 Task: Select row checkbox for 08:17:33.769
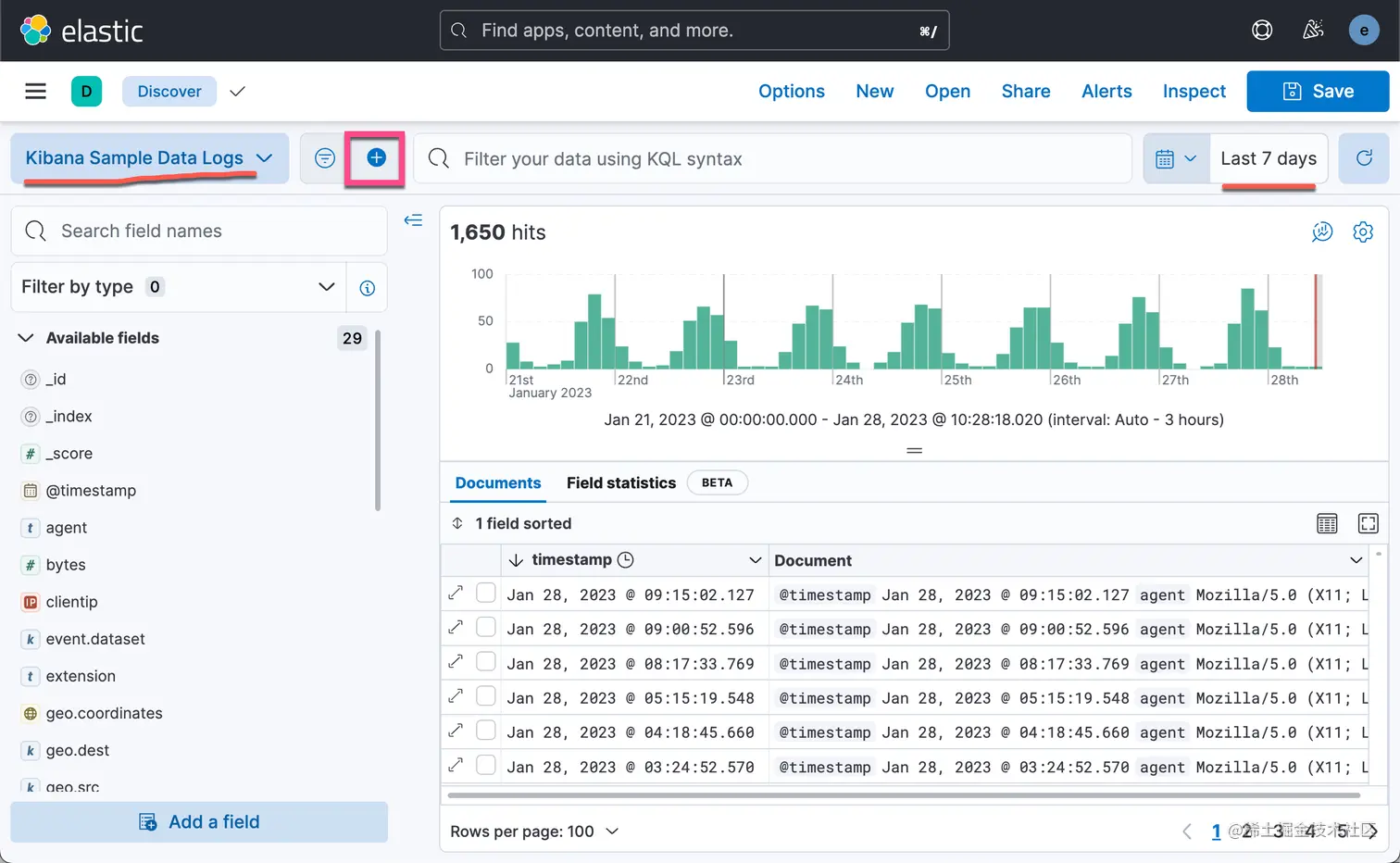coord(485,661)
